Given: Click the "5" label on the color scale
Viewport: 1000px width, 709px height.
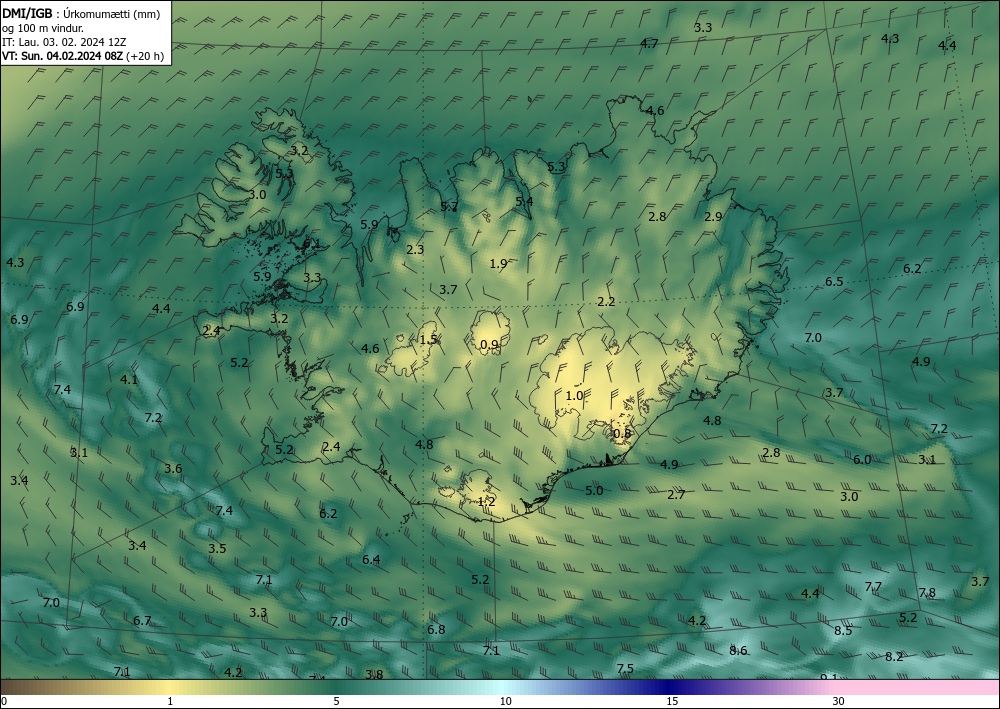Looking at the screenshot, I should tap(336, 702).
